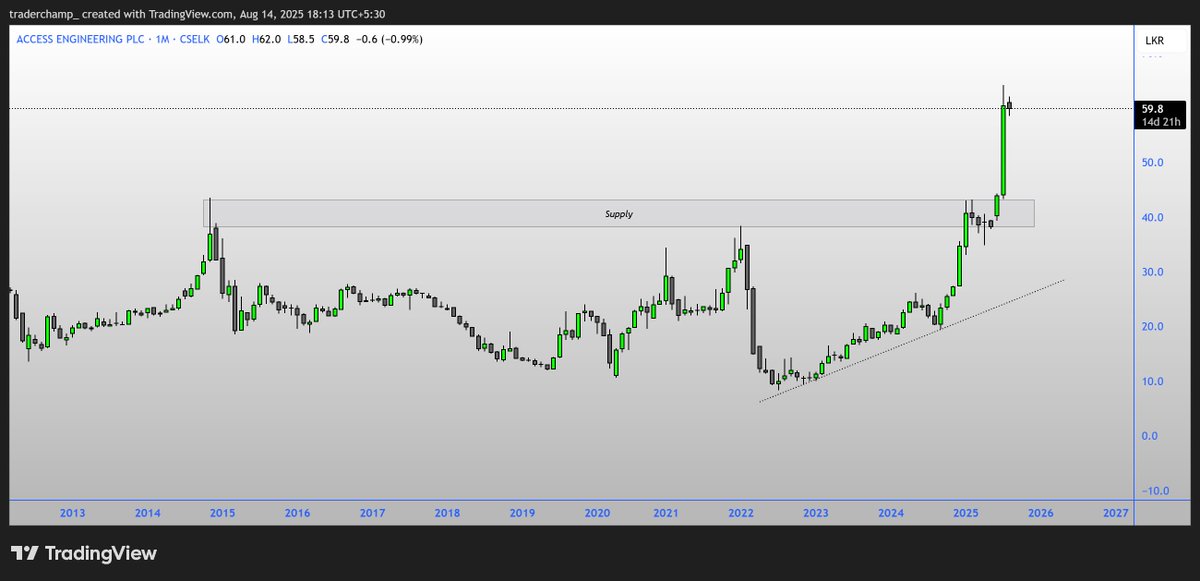Click the 30.0 price axis label
Screen dimensions: 1200x581
1152,272
